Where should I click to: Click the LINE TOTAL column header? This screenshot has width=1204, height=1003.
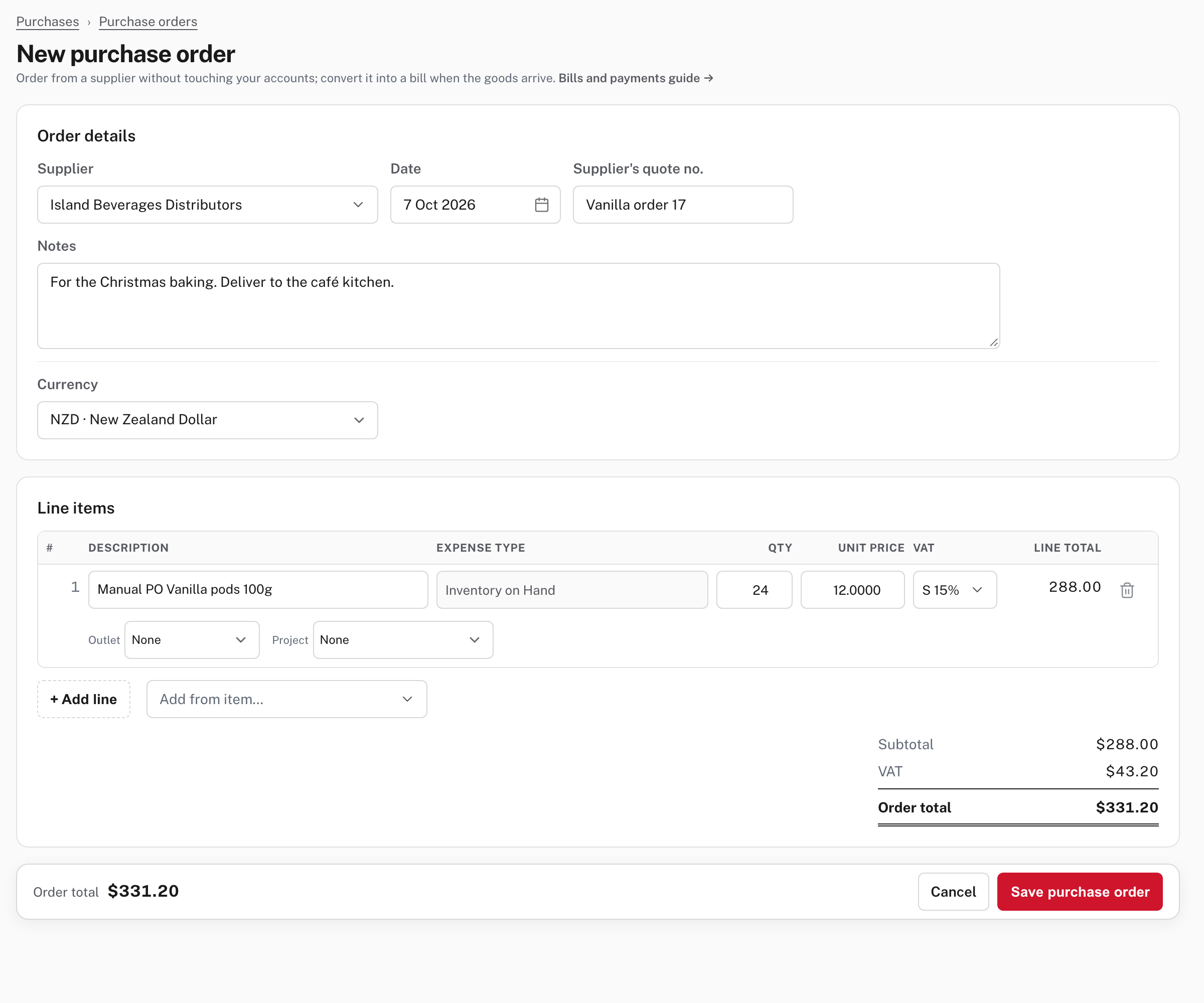[1067, 548]
